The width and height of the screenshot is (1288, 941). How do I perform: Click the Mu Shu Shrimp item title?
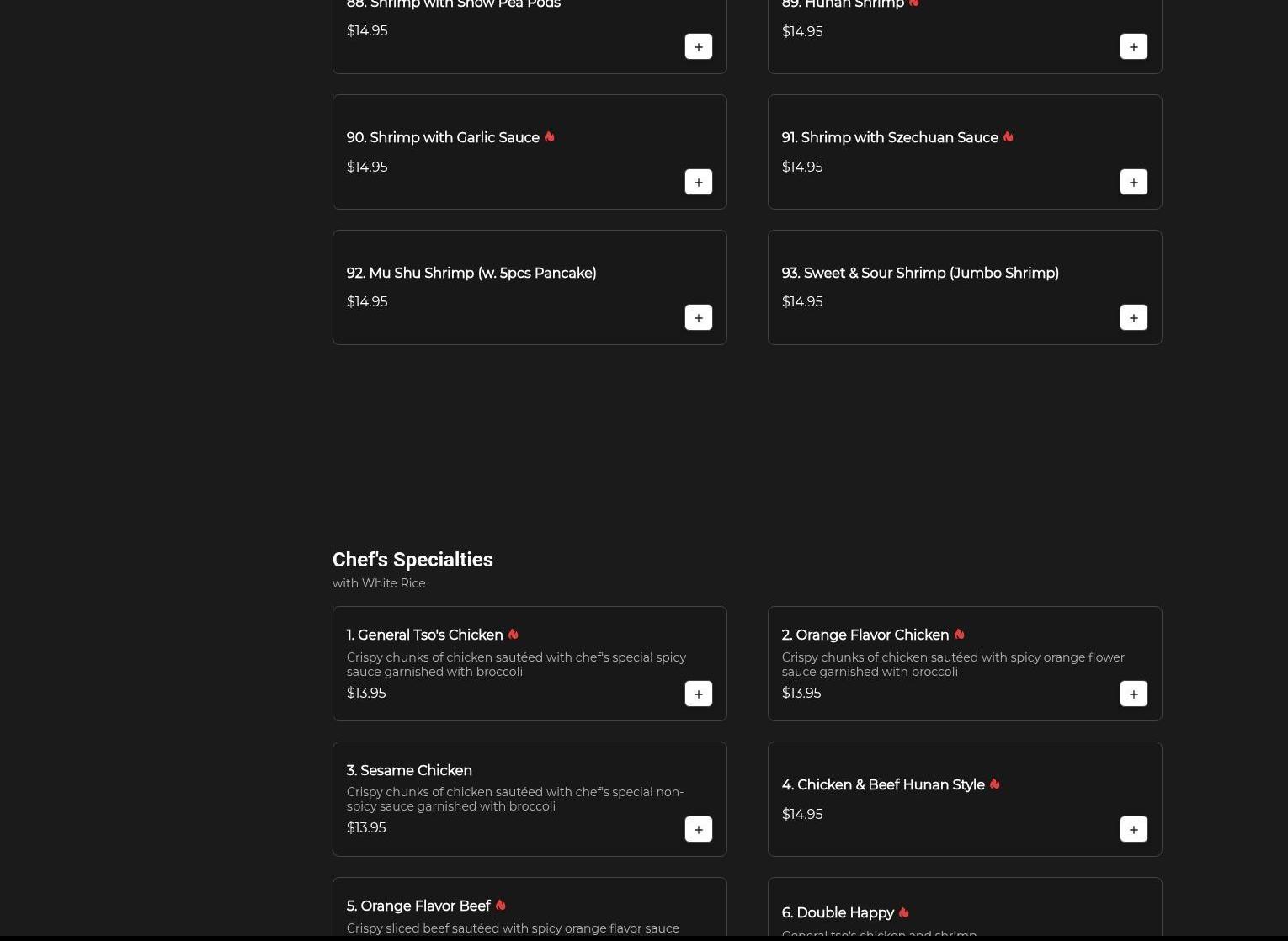(x=471, y=274)
